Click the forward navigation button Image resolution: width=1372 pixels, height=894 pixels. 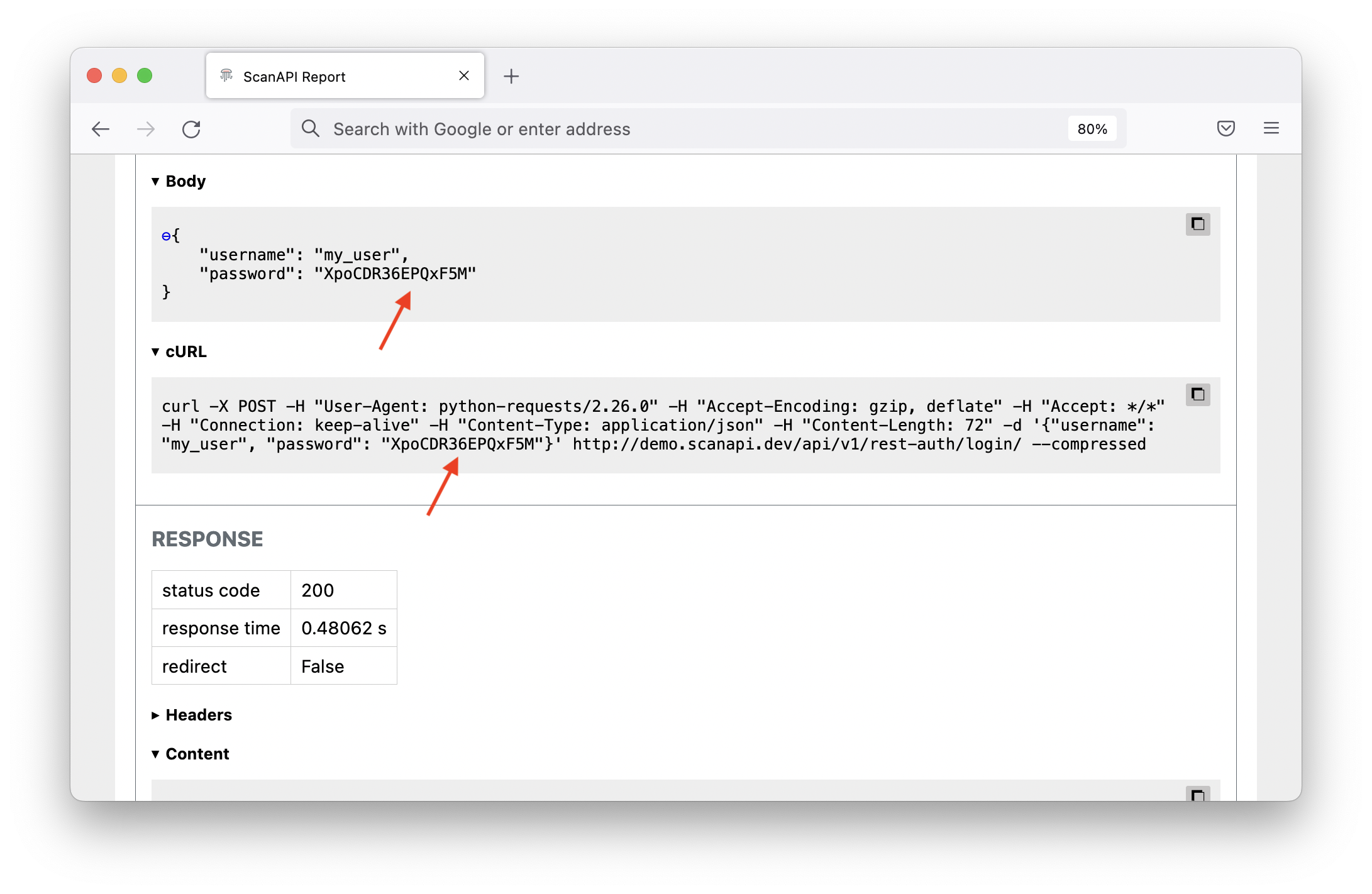click(x=146, y=129)
